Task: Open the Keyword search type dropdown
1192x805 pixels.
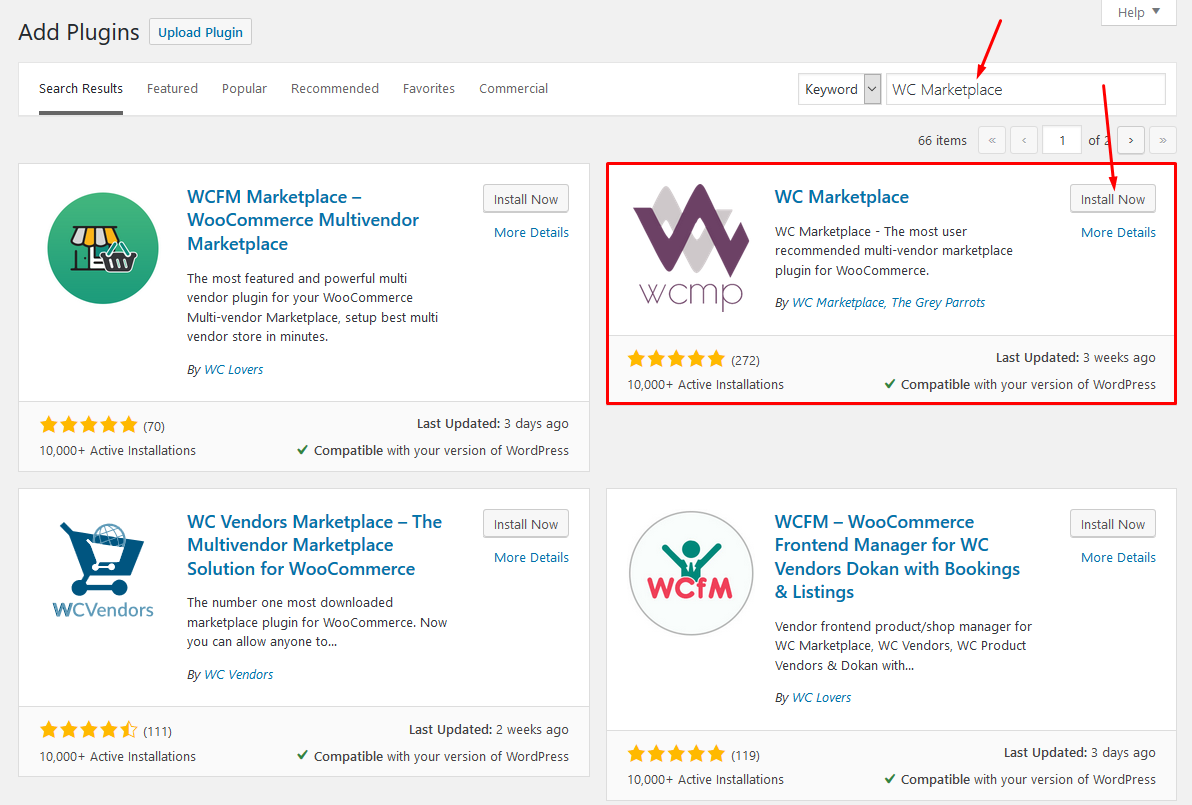Action: click(839, 89)
